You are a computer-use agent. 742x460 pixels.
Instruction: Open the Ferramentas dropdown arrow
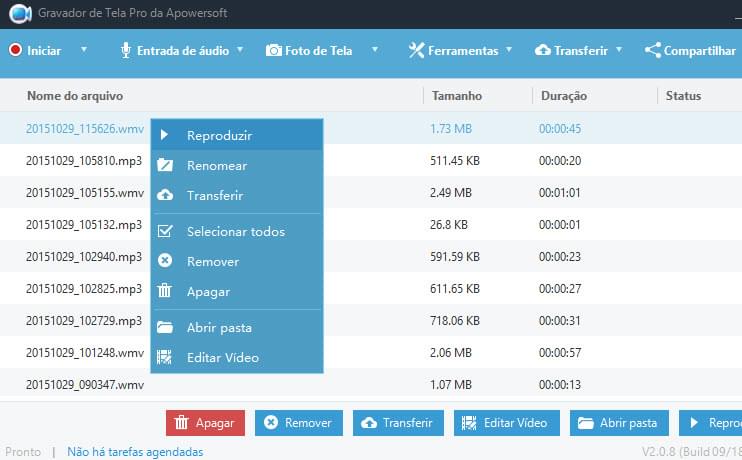pyautogui.click(x=509, y=50)
